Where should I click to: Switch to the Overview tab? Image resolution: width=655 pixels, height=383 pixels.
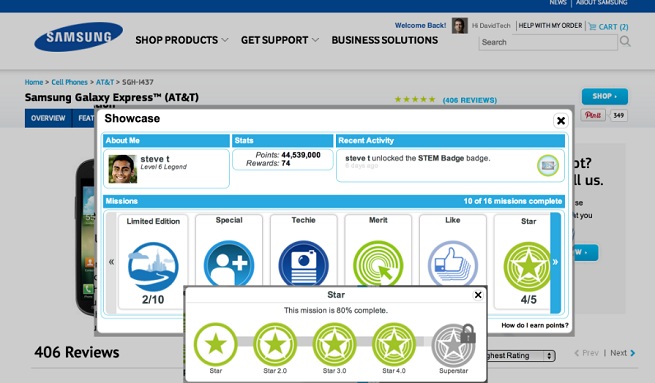pos(48,118)
